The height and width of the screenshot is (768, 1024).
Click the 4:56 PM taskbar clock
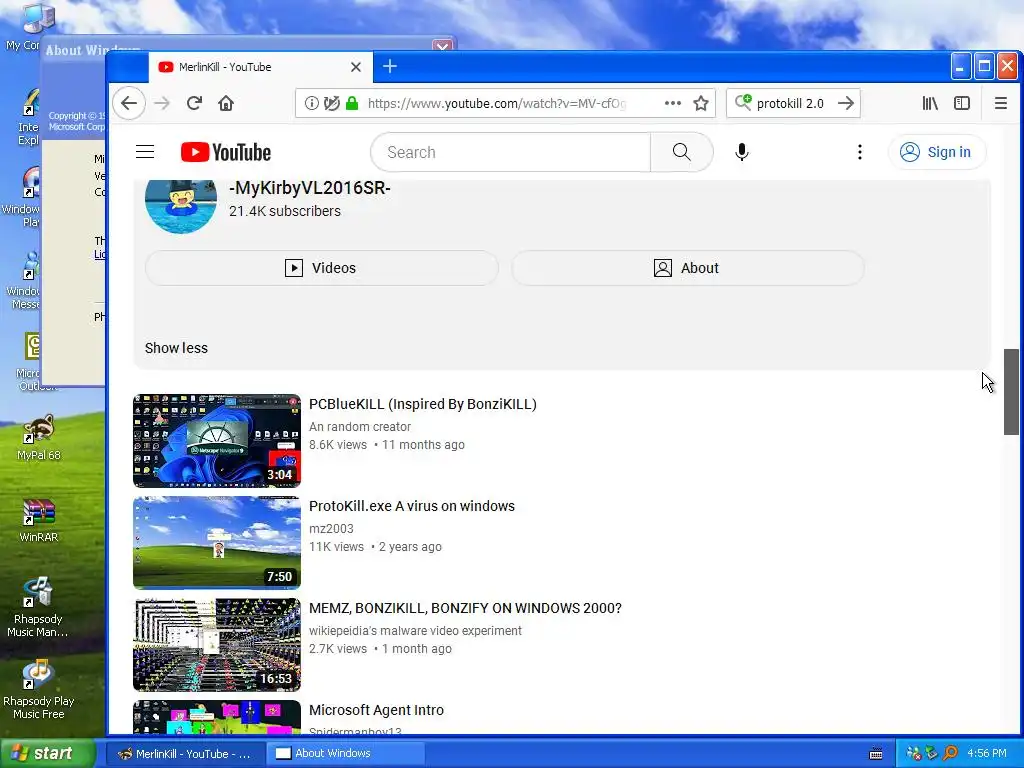tap(987, 753)
